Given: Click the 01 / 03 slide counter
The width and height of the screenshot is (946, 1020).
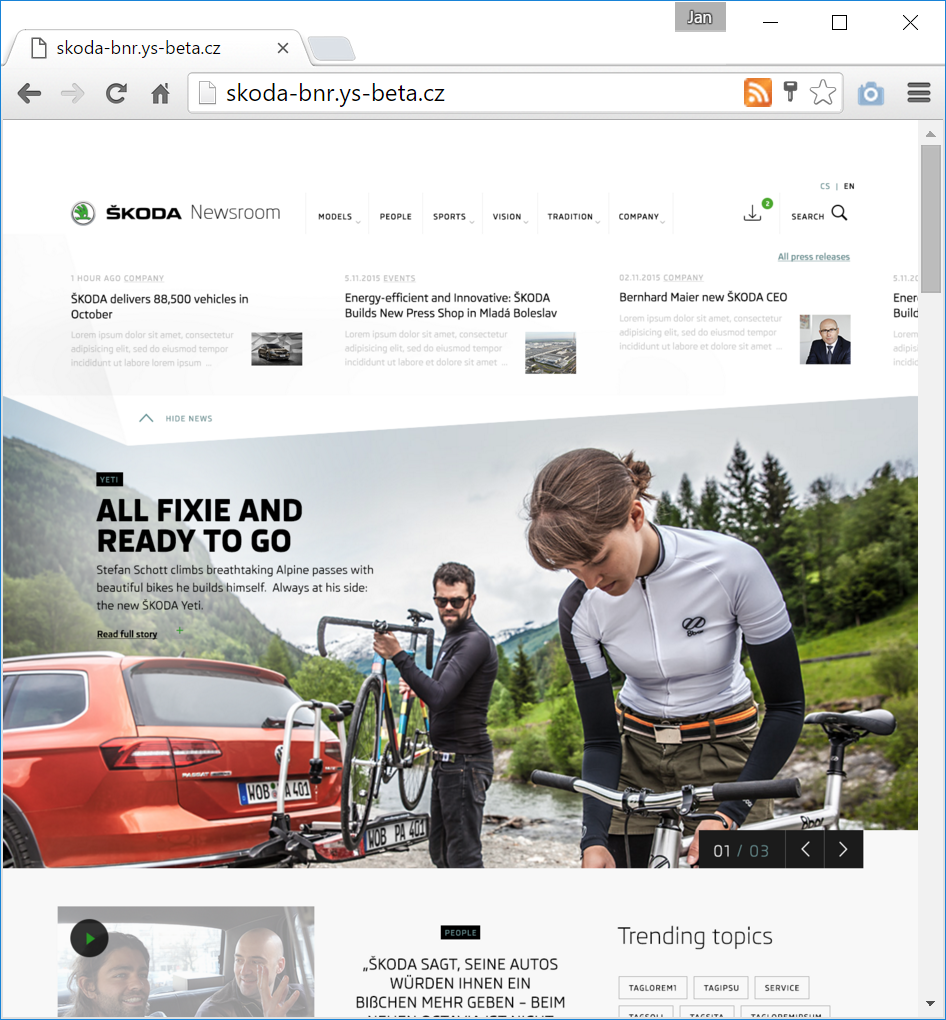Looking at the screenshot, I should click(x=741, y=850).
